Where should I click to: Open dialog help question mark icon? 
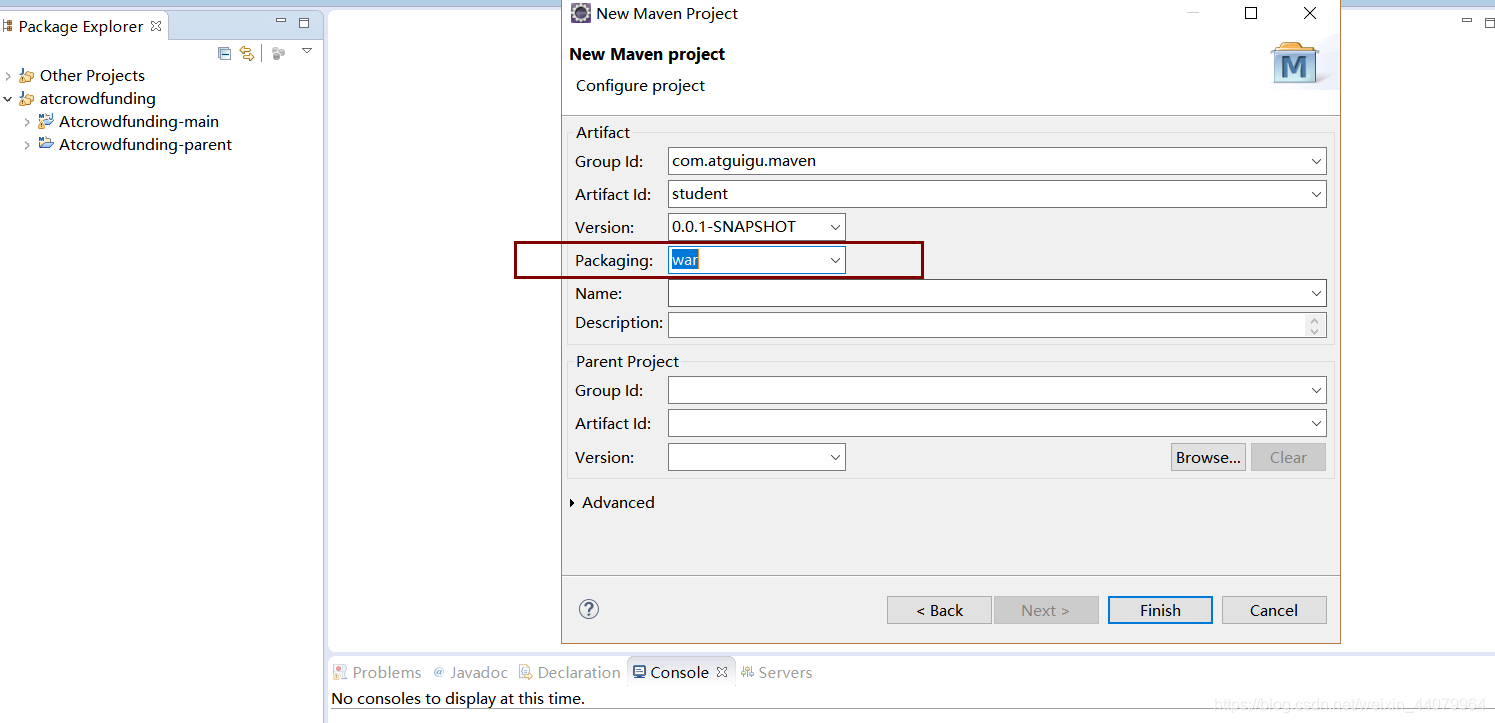pos(589,609)
